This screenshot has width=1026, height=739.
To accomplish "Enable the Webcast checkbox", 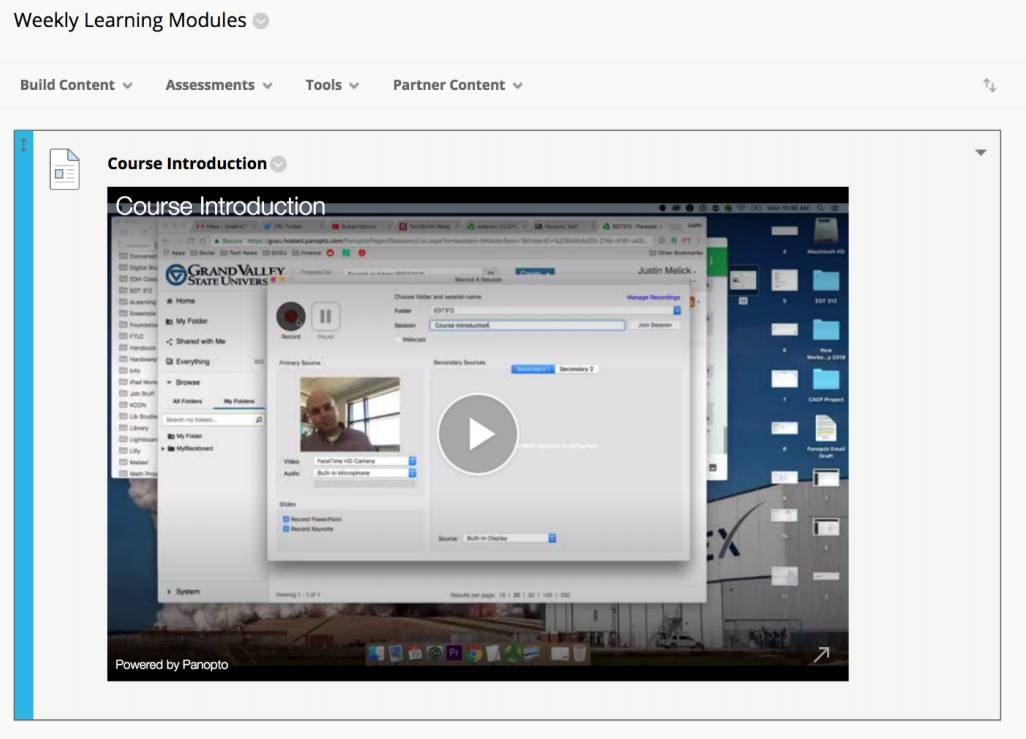I will 398,340.
